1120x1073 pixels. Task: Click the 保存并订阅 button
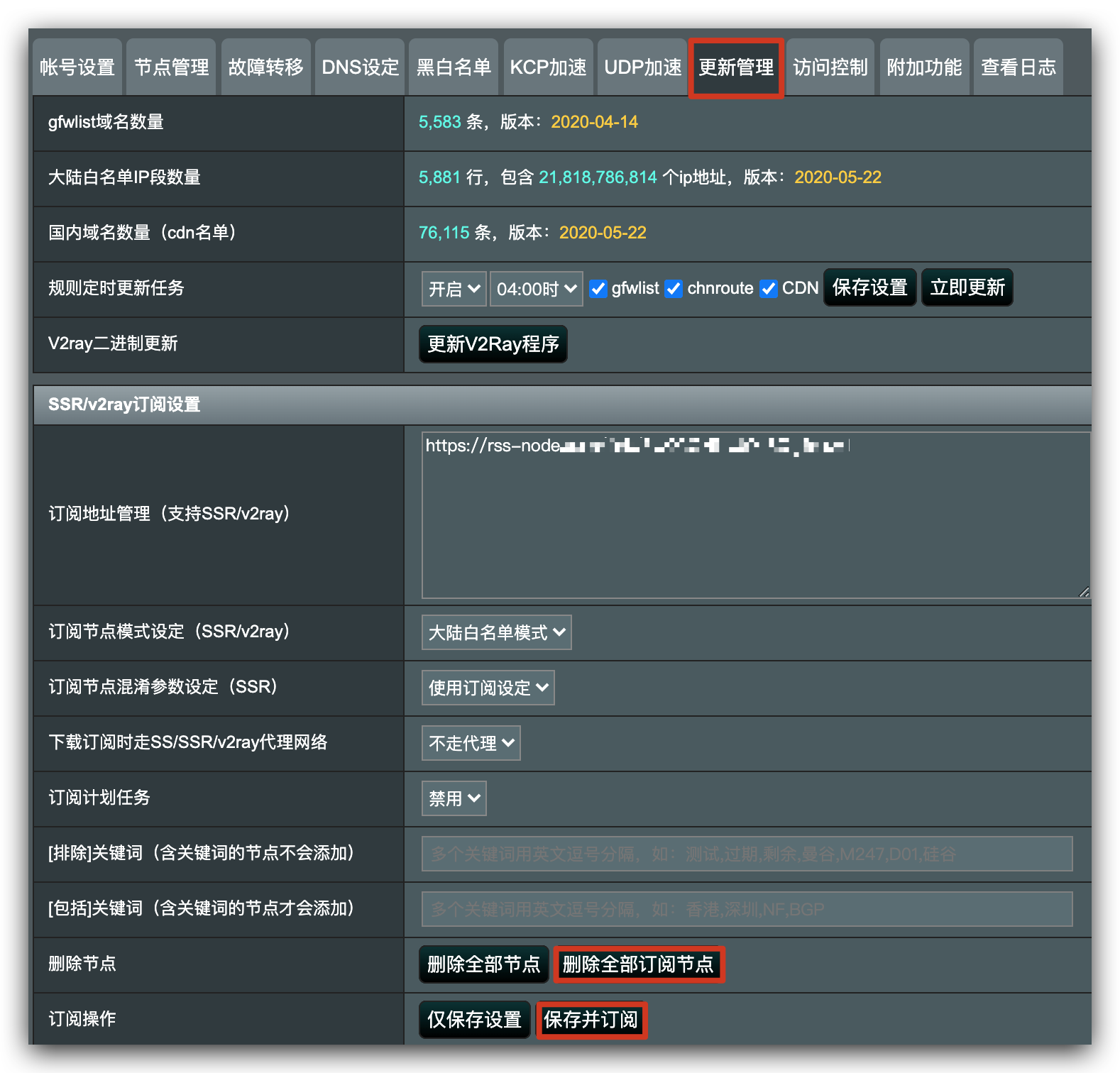[x=591, y=1020]
